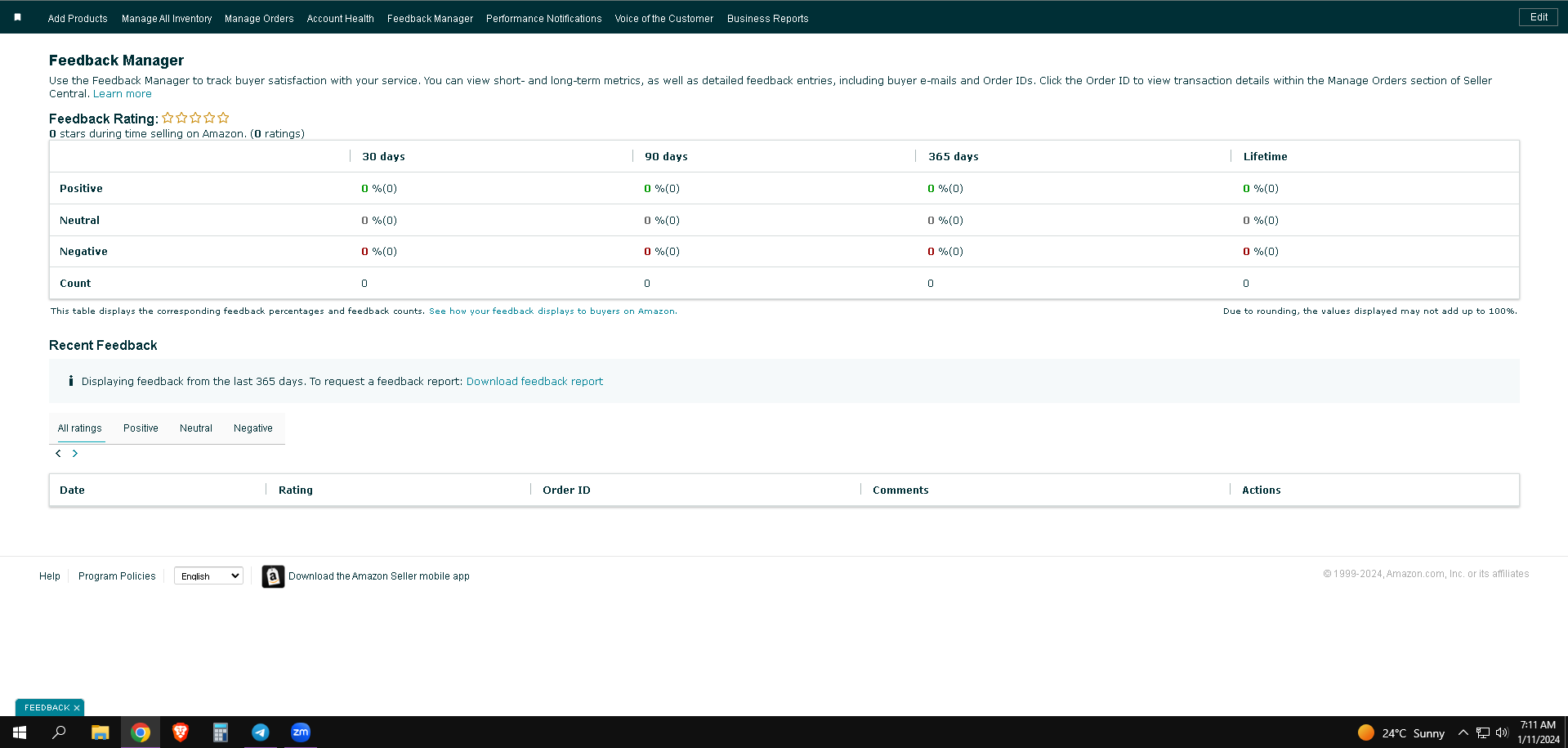This screenshot has height=748, width=1568.
Task: Open Account Health
Action: click(x=340, y=18)
